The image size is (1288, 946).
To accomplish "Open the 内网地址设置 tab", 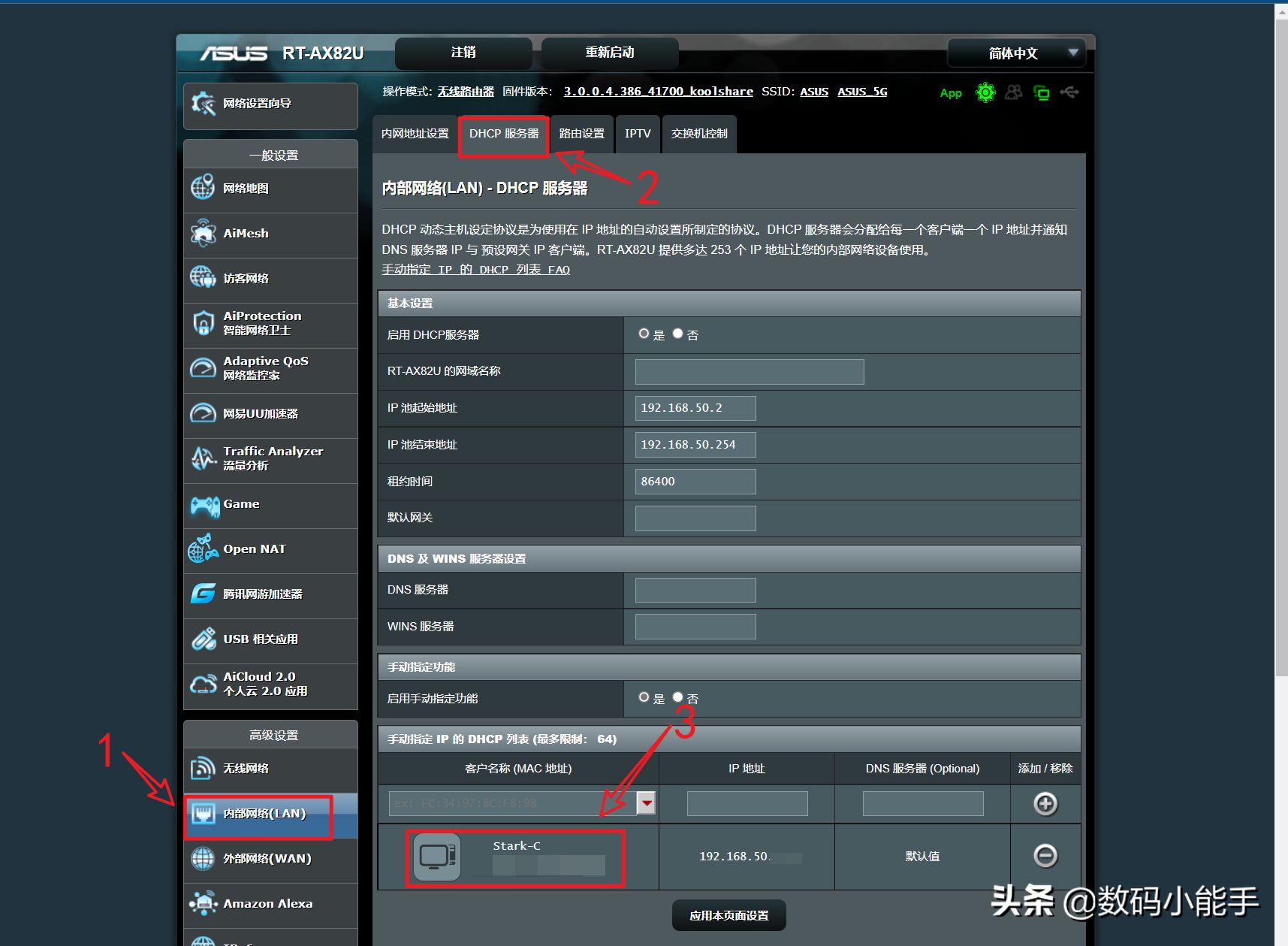I will click(415, 134).
